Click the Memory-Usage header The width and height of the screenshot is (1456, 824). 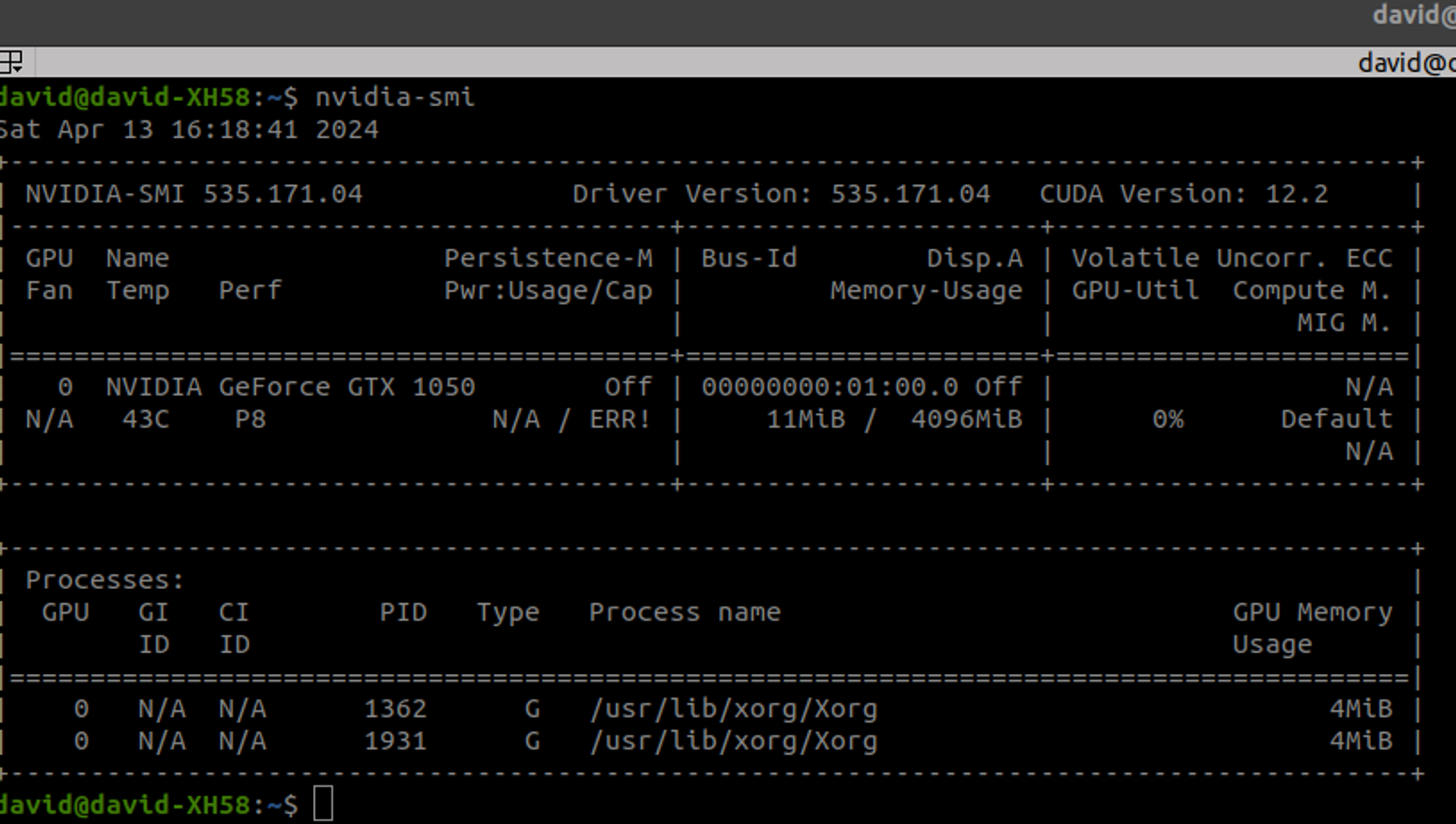tap(926, 291)
